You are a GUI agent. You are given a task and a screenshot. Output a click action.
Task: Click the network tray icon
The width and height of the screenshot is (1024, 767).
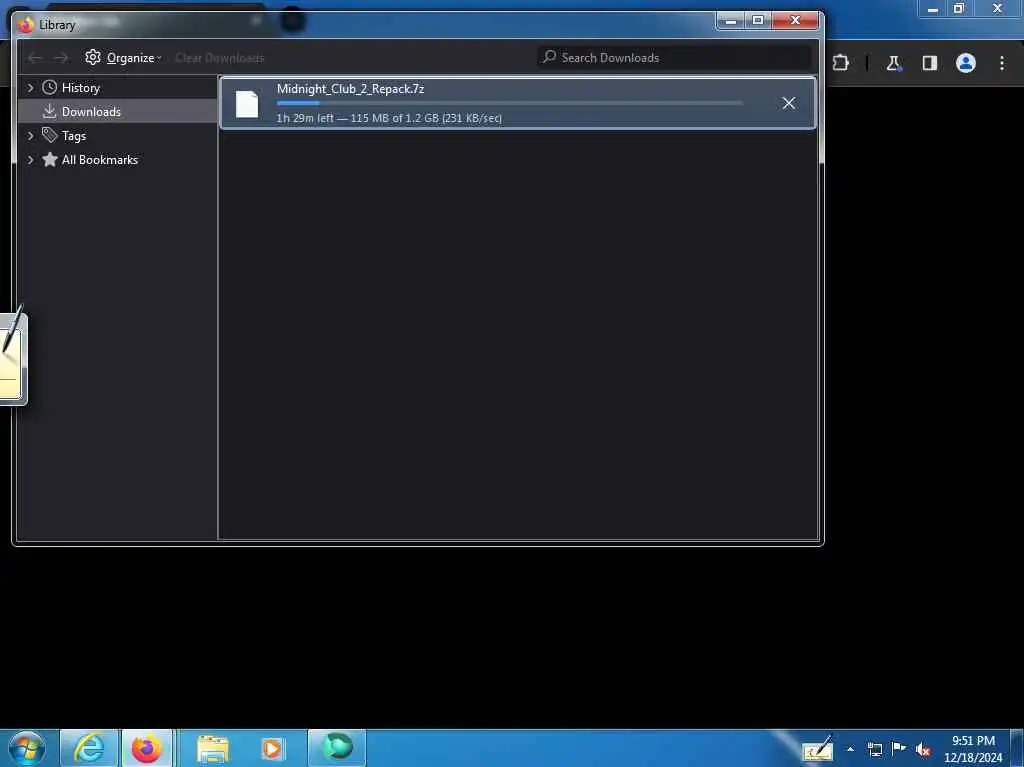coord(874,749)
